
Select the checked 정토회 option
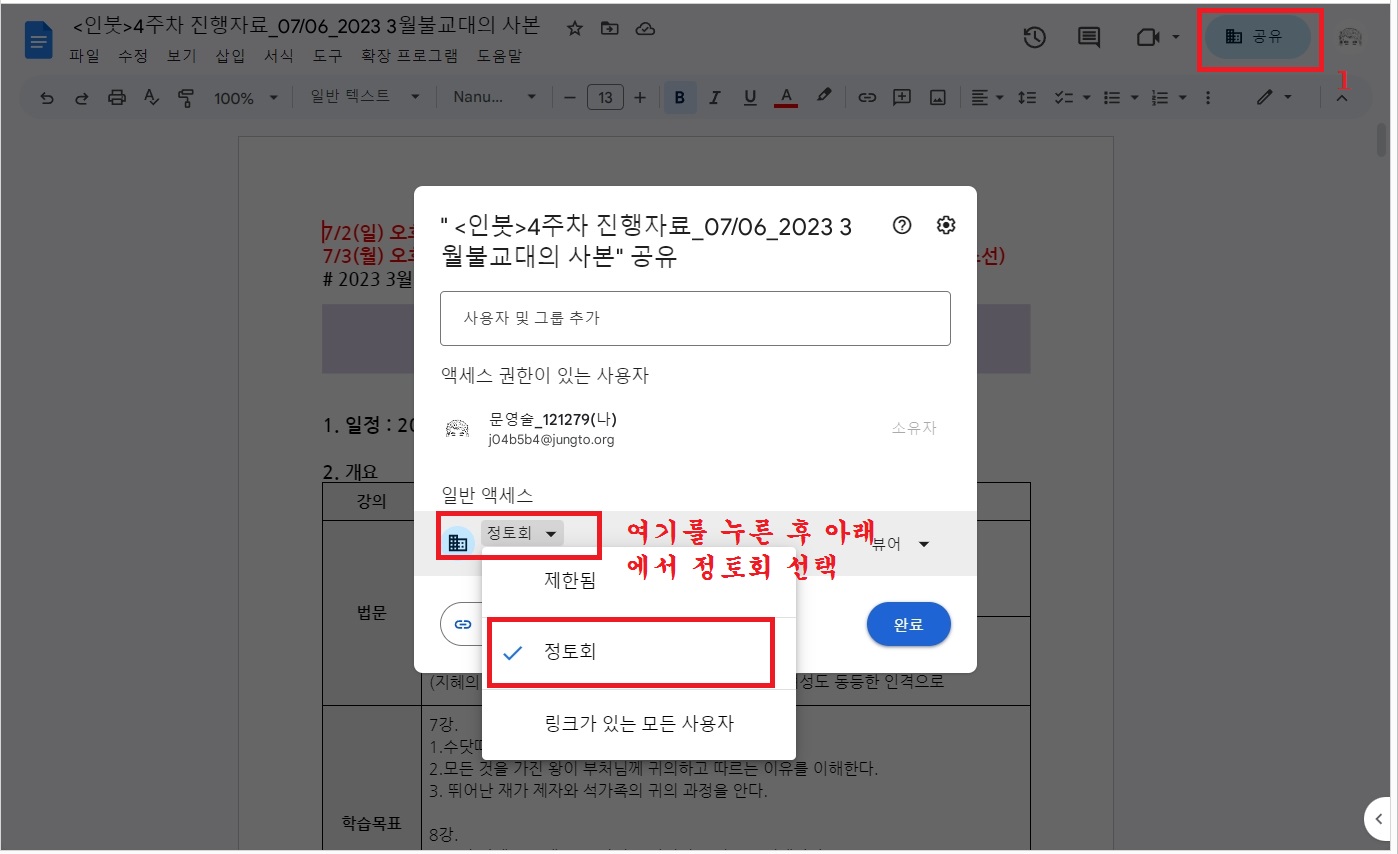pos(639,652)
